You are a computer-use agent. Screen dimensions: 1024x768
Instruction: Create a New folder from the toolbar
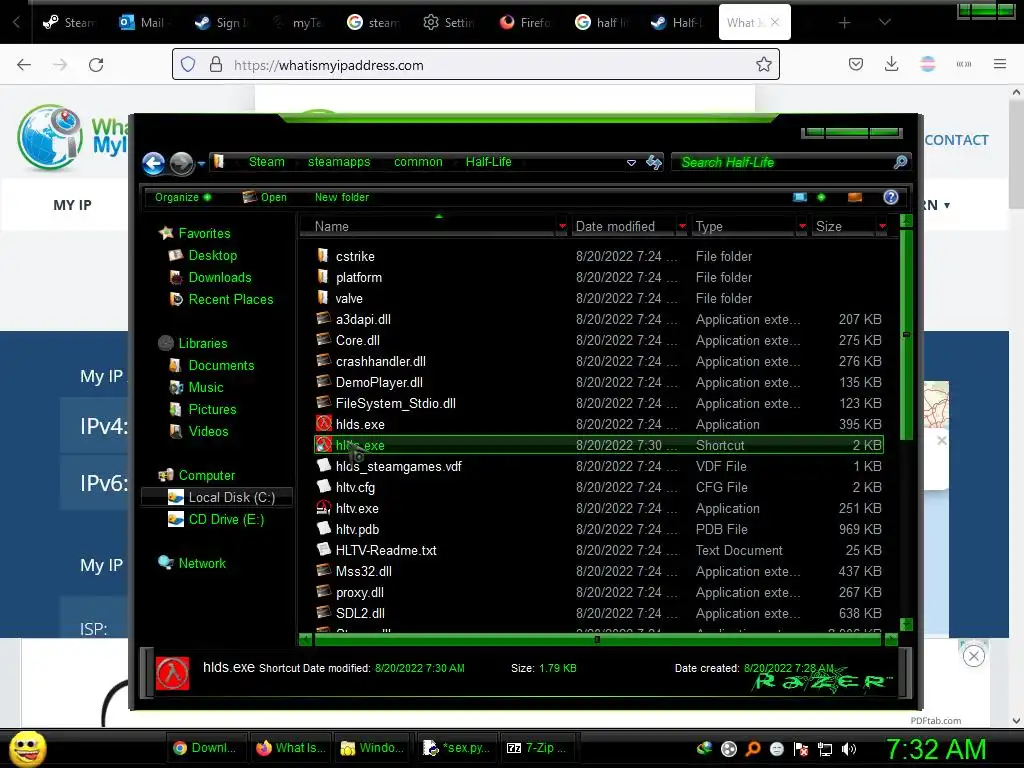tap(342, 197)
